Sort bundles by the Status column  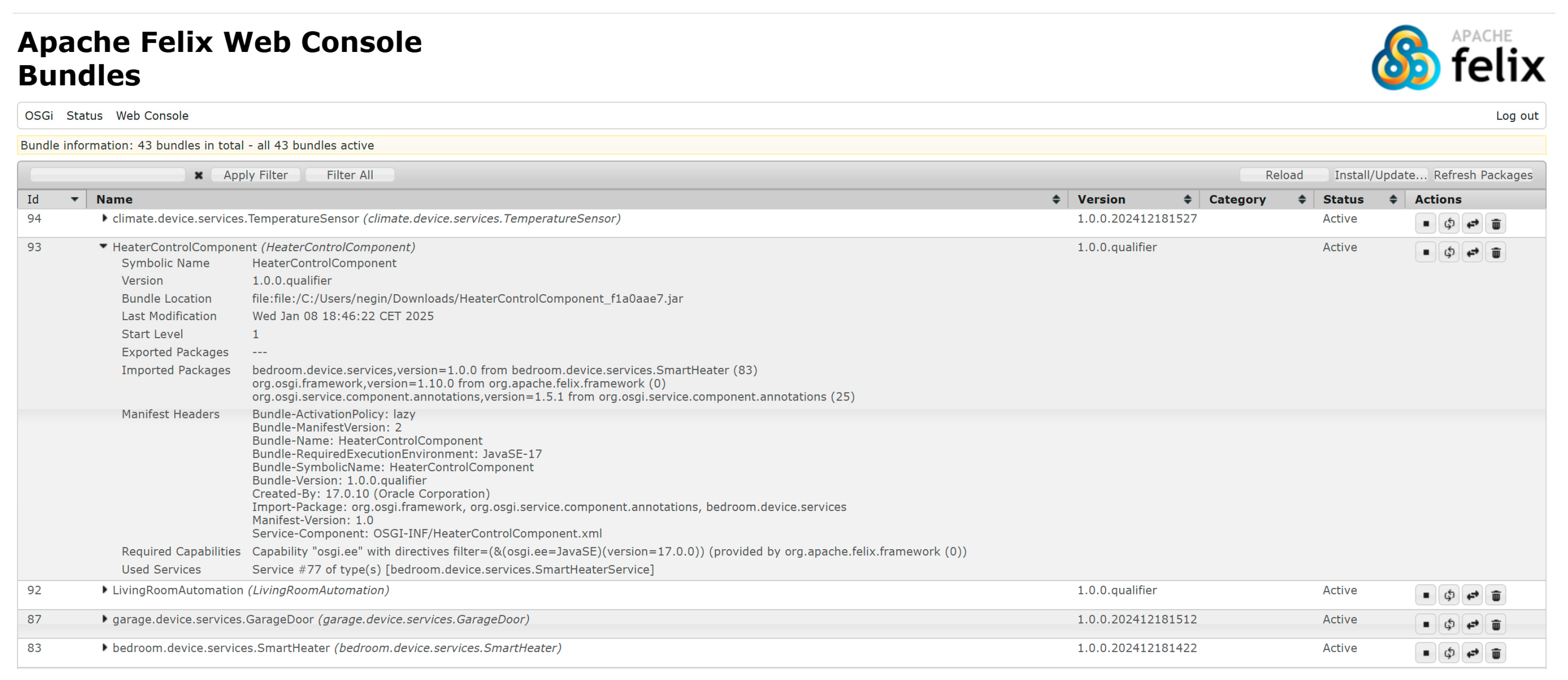(x=1359, y=200)
